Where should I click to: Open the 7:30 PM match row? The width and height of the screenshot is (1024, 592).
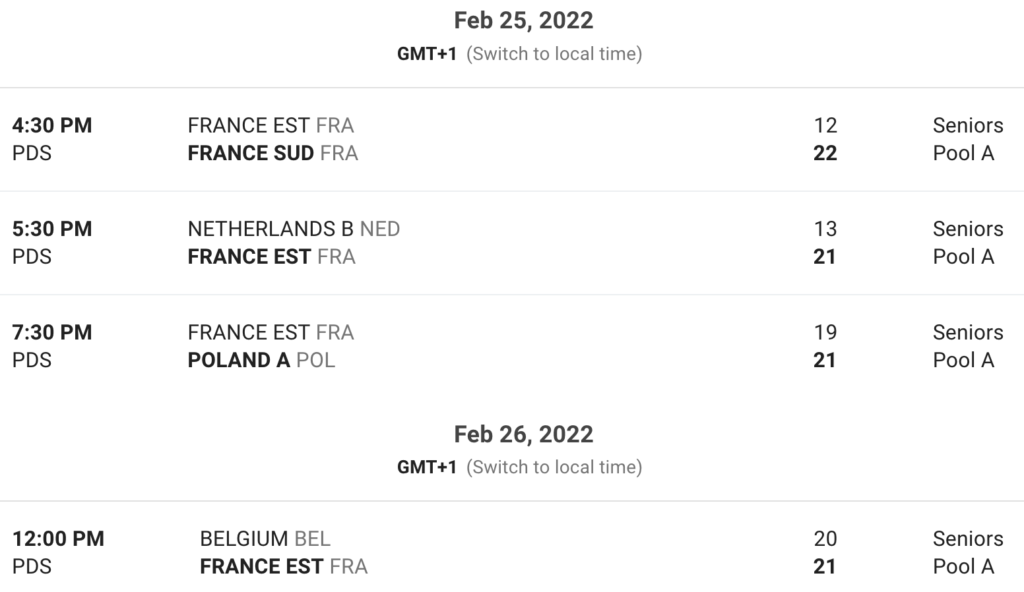tap(512, 346)
